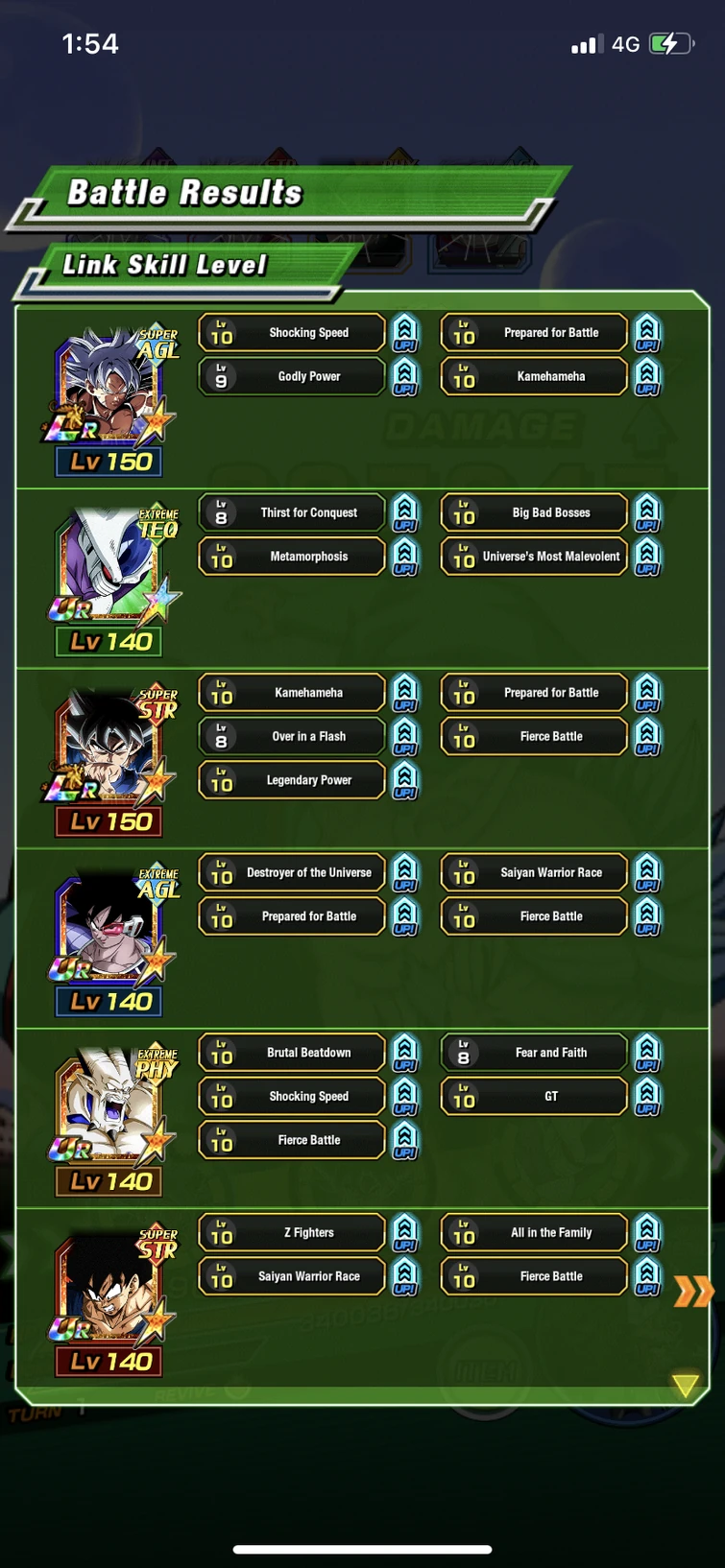Tap the yellow down triangle to scroll list
This screenshot has width=725, height=1568.
coord(685,1385)
